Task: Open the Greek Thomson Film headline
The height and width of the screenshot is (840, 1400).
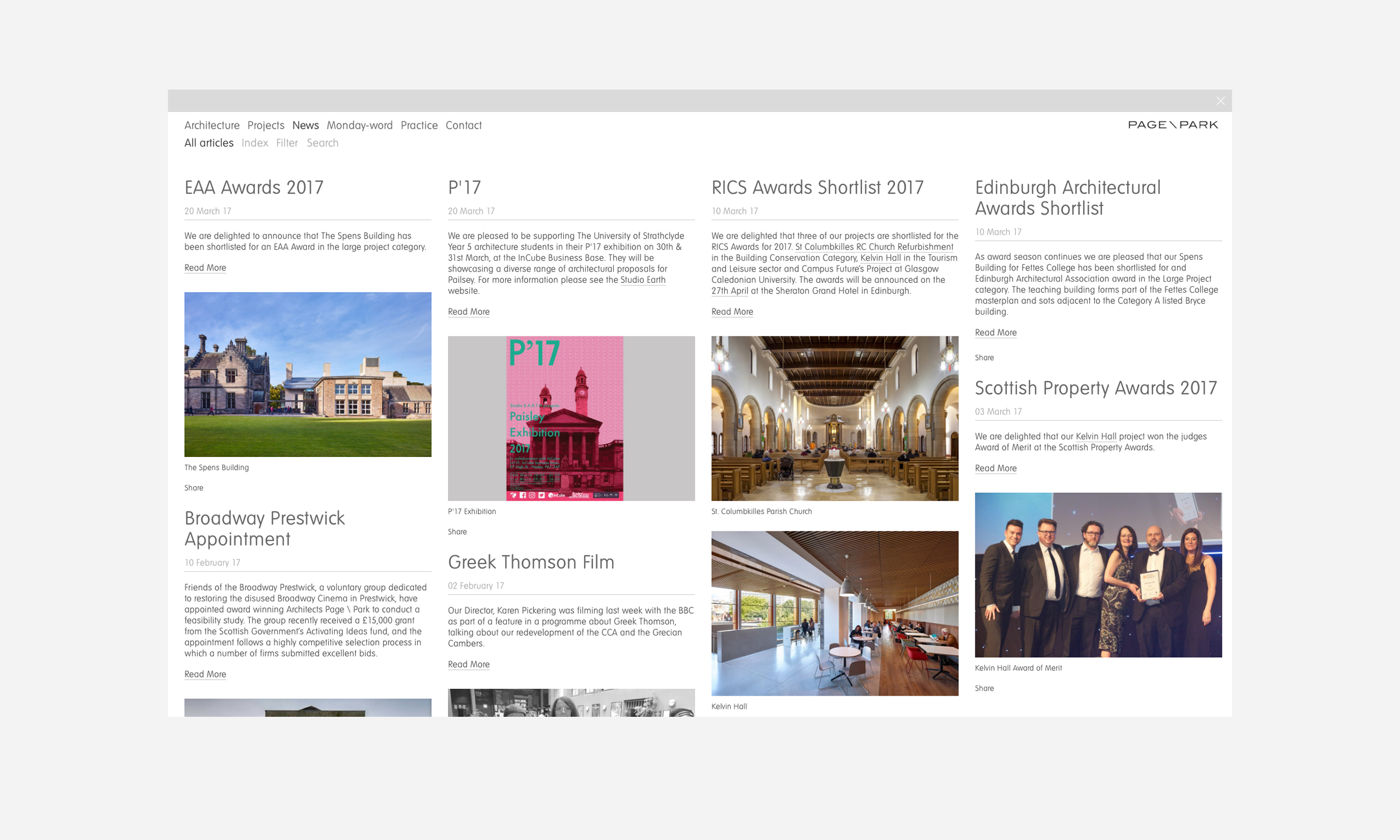Action: tap(531, 562)
